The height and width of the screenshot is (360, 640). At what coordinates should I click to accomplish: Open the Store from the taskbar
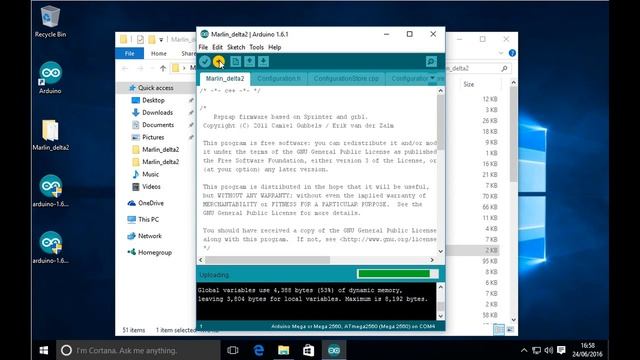click(x=309, y=350)
